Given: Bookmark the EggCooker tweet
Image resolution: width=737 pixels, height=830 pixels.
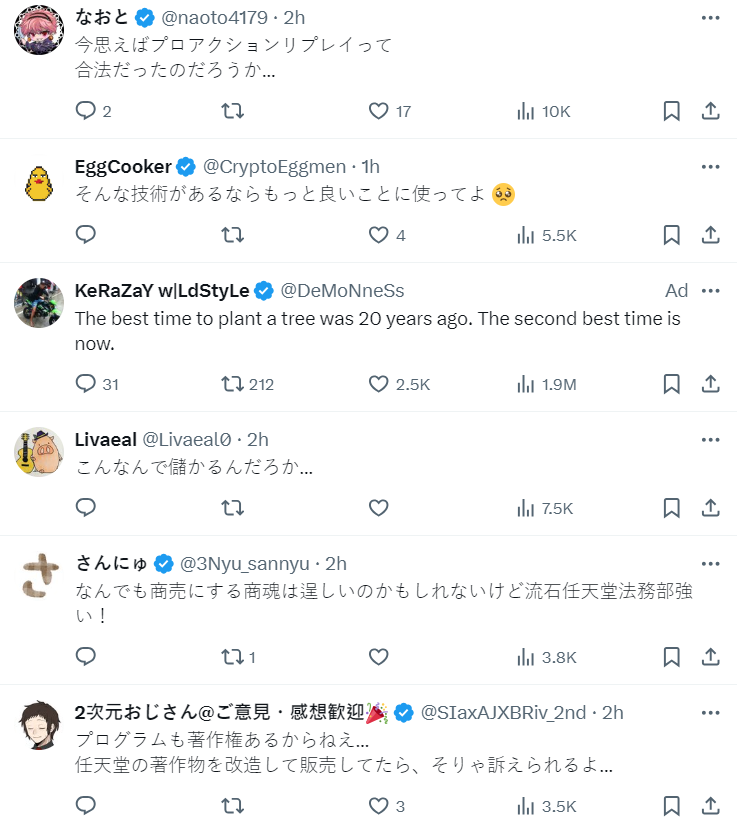Looking at the screenshot, I should coord(672,235).
